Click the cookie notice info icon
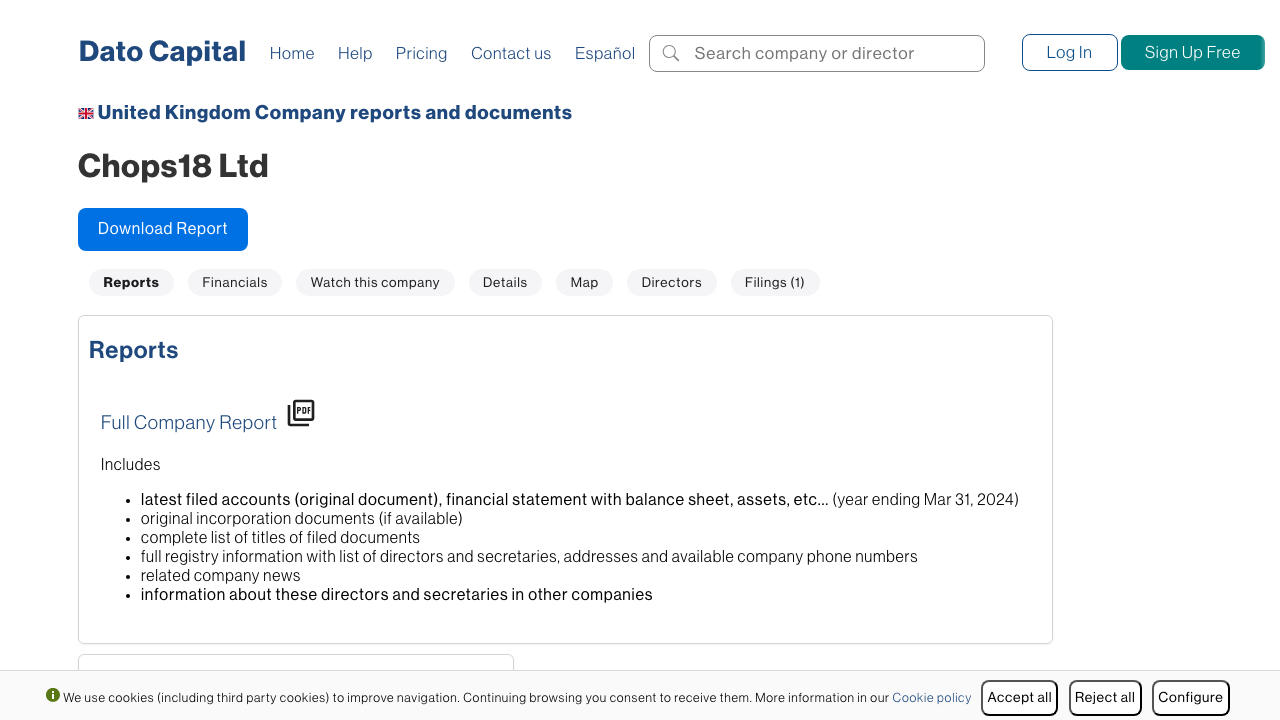Viewport: 1280px width, 720px height. [x=53, y=695]
